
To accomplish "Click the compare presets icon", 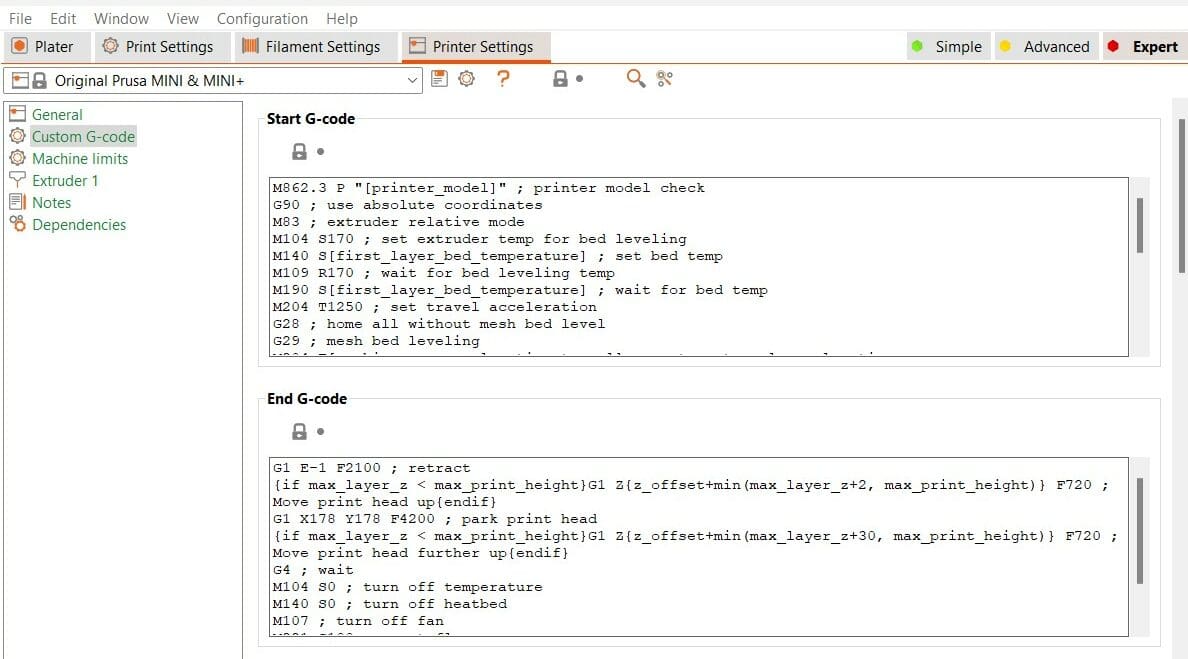I will 664,78.
